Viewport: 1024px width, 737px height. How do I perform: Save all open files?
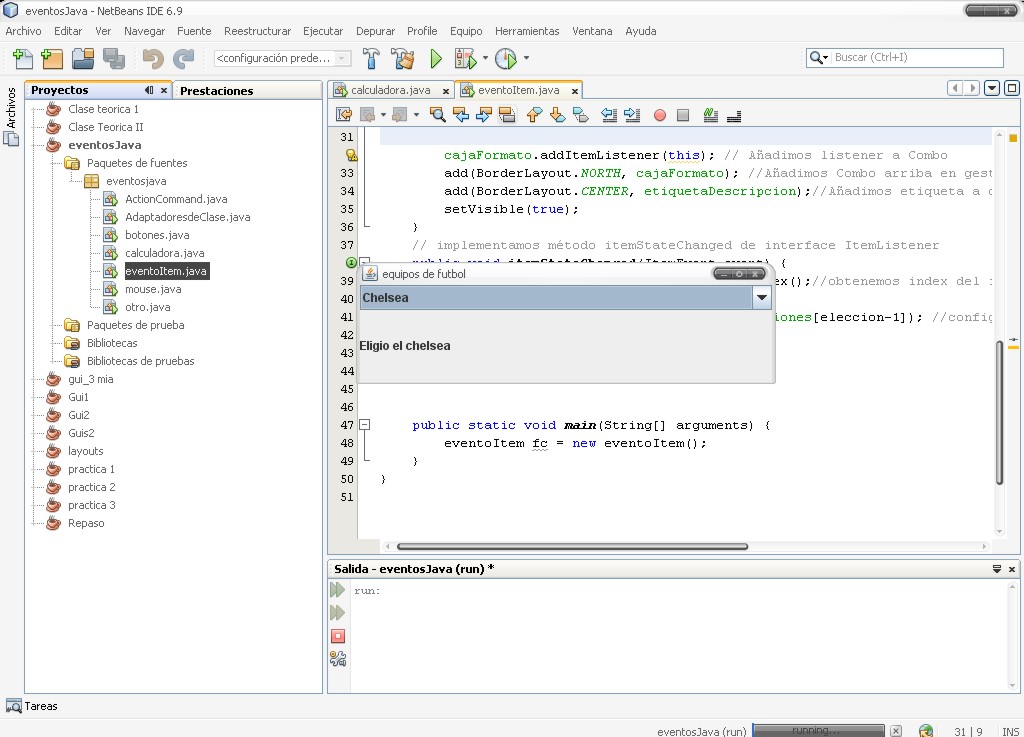coord(113,58)
